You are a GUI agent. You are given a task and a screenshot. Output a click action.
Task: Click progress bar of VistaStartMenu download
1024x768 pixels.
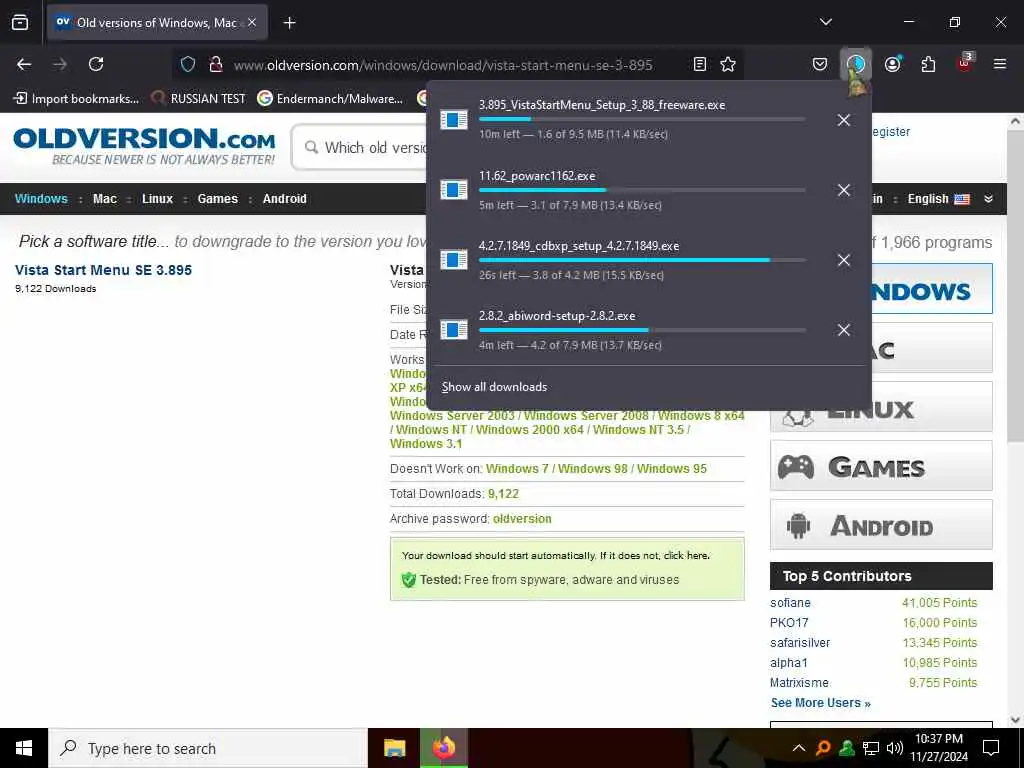tap(642, 120)
